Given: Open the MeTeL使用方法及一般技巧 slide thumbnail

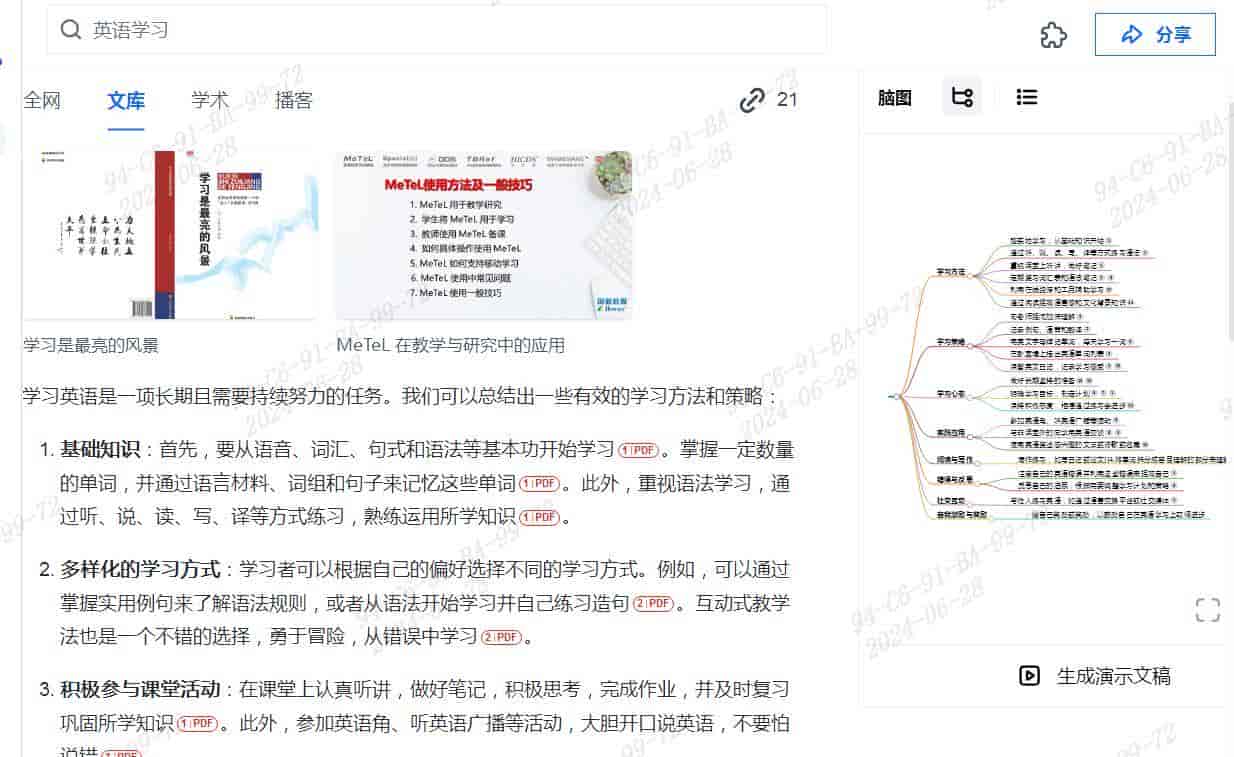Looking at the screenshot, I should click(483, 235).
